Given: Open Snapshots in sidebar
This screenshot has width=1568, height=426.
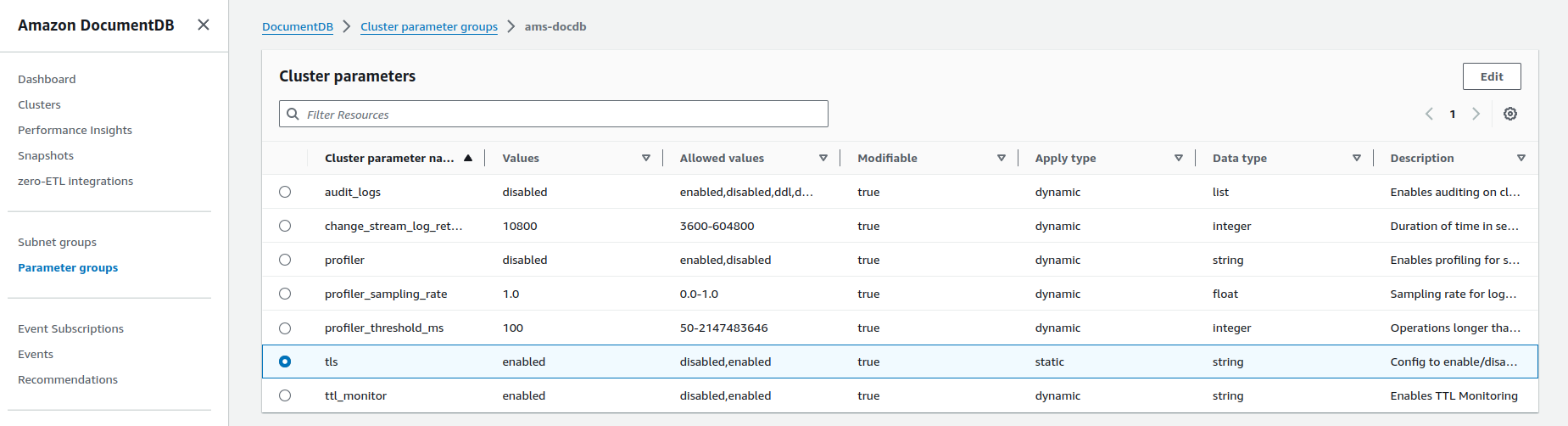Looking at the screenshot, I should coord(46,155).
